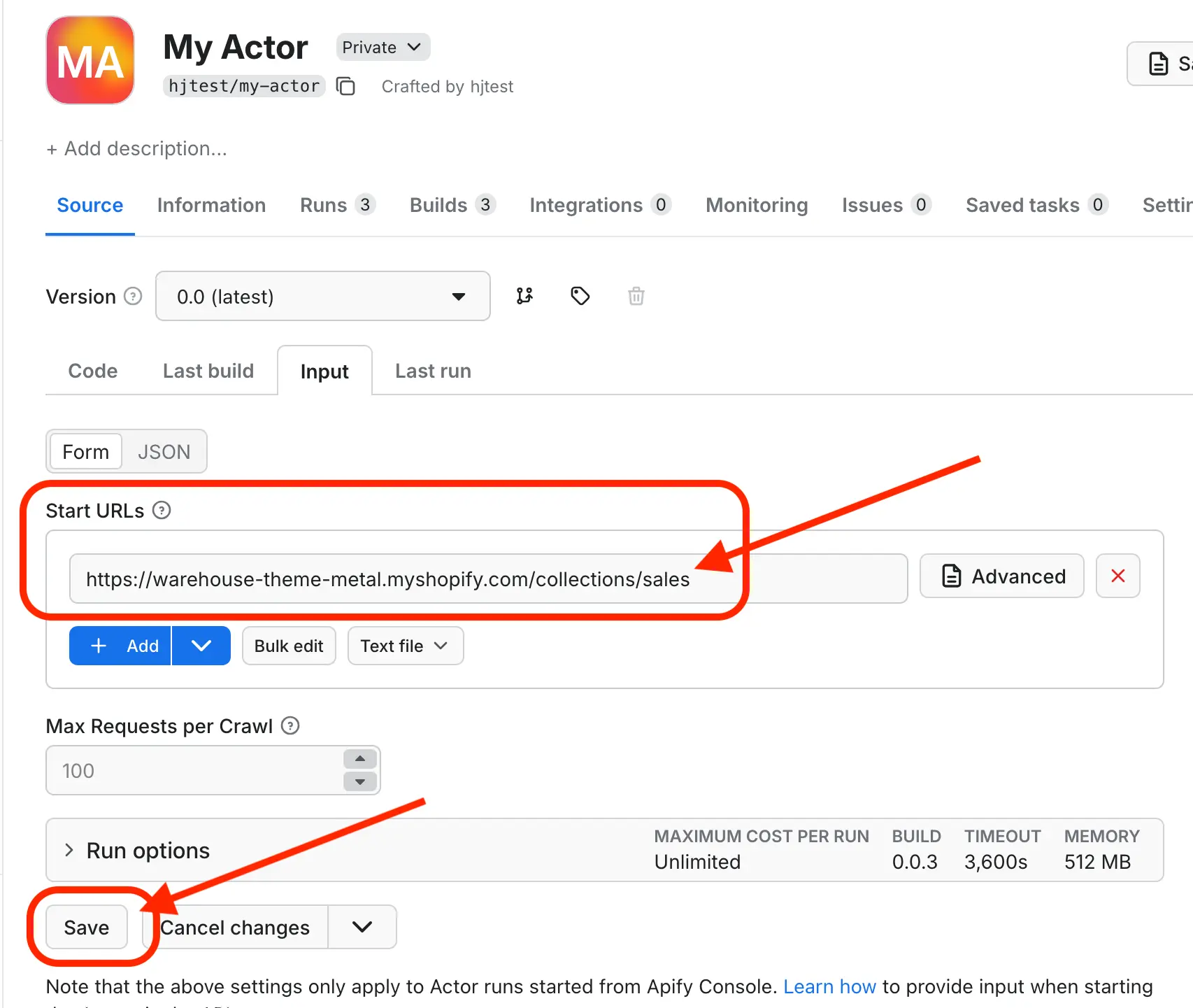Open the Monitoring tab
This screenshot has width=1193, height=1008.
(x=757, y=205)
